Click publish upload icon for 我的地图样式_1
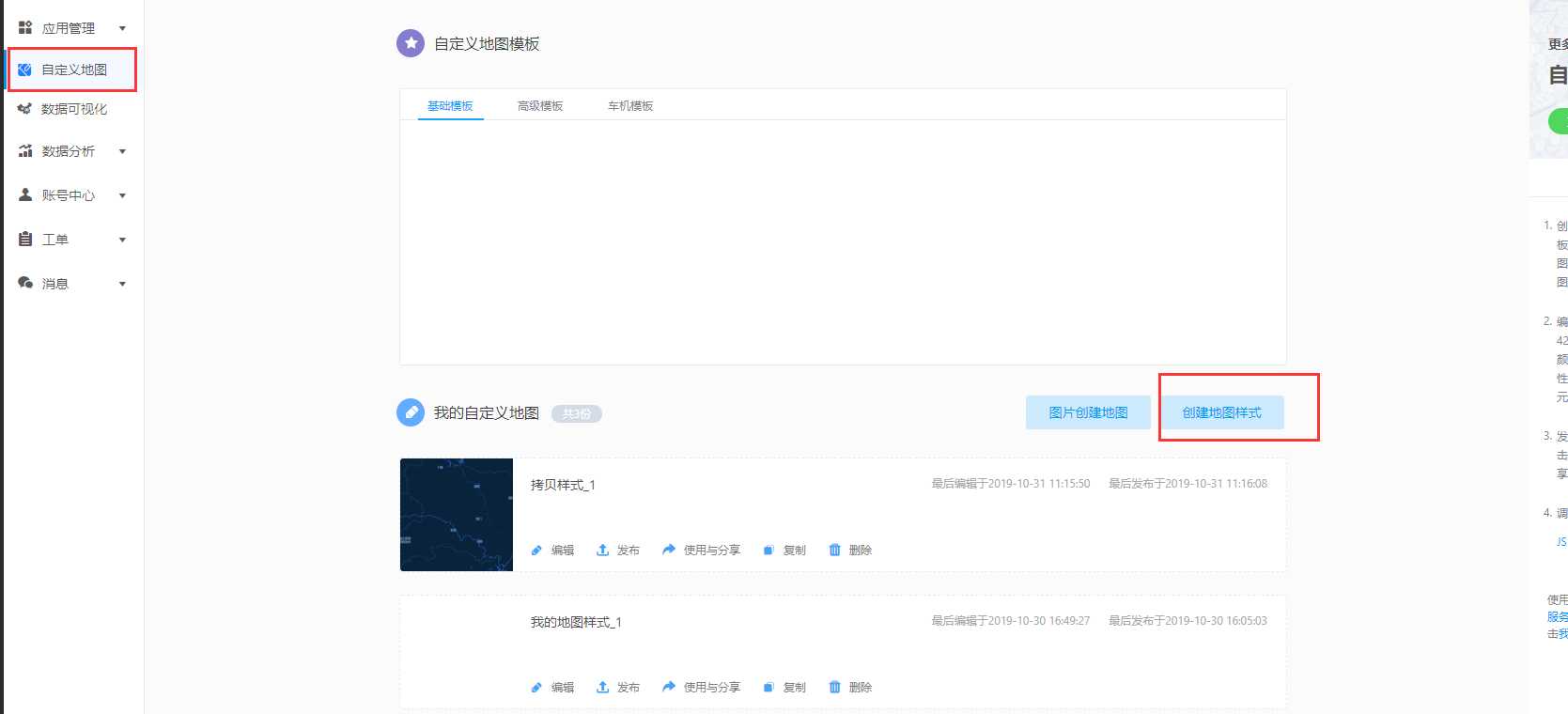The height and width of the screenshot is (714, 1568). click(x=603, y=687)
